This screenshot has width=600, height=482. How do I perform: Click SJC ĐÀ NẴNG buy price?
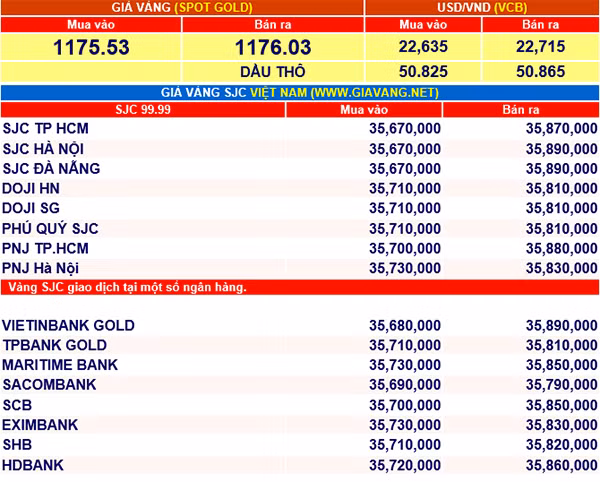(405, 169)
